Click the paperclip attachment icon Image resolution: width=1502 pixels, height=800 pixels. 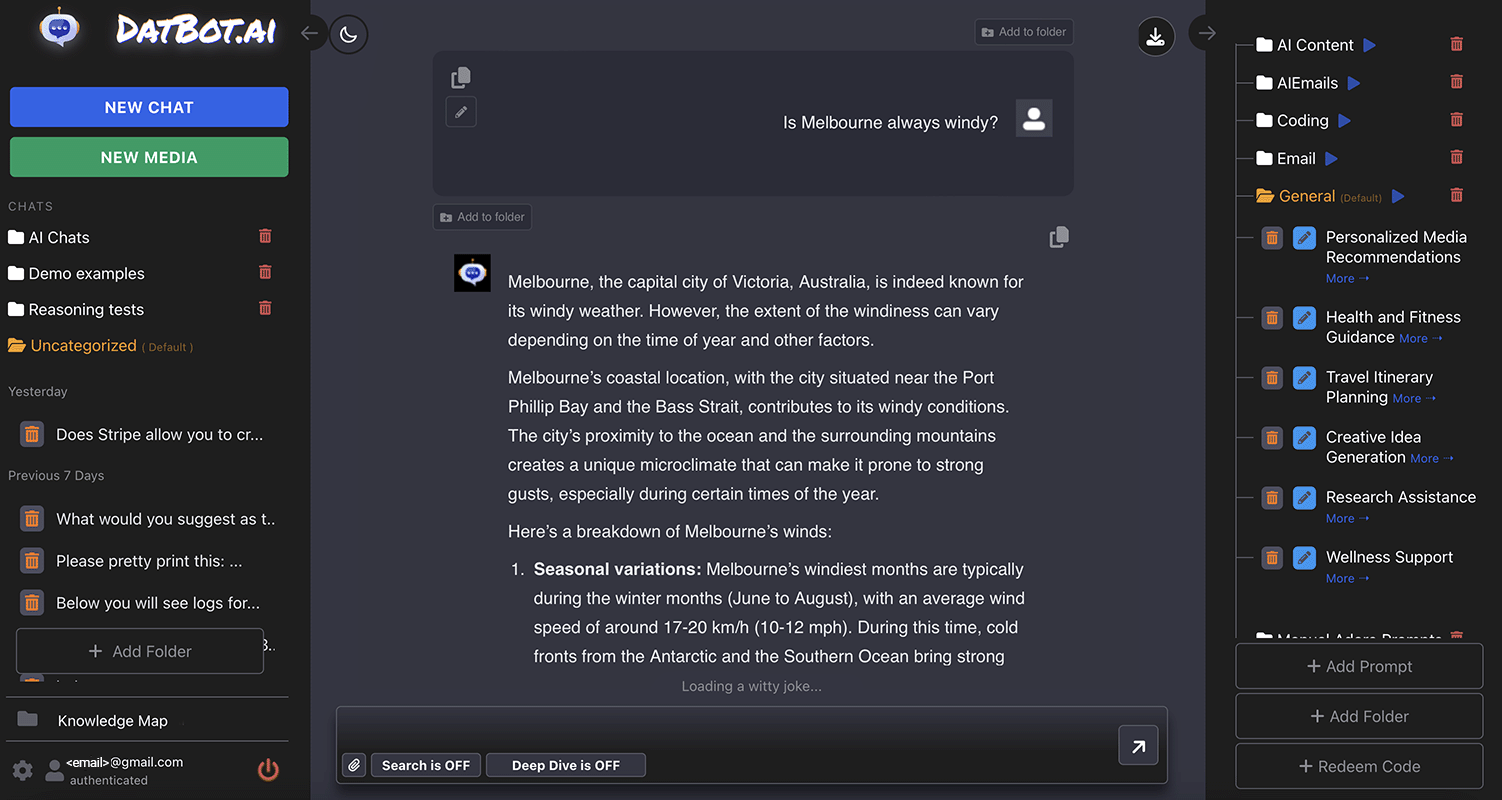pyautogui.click(x=354, y=765)
